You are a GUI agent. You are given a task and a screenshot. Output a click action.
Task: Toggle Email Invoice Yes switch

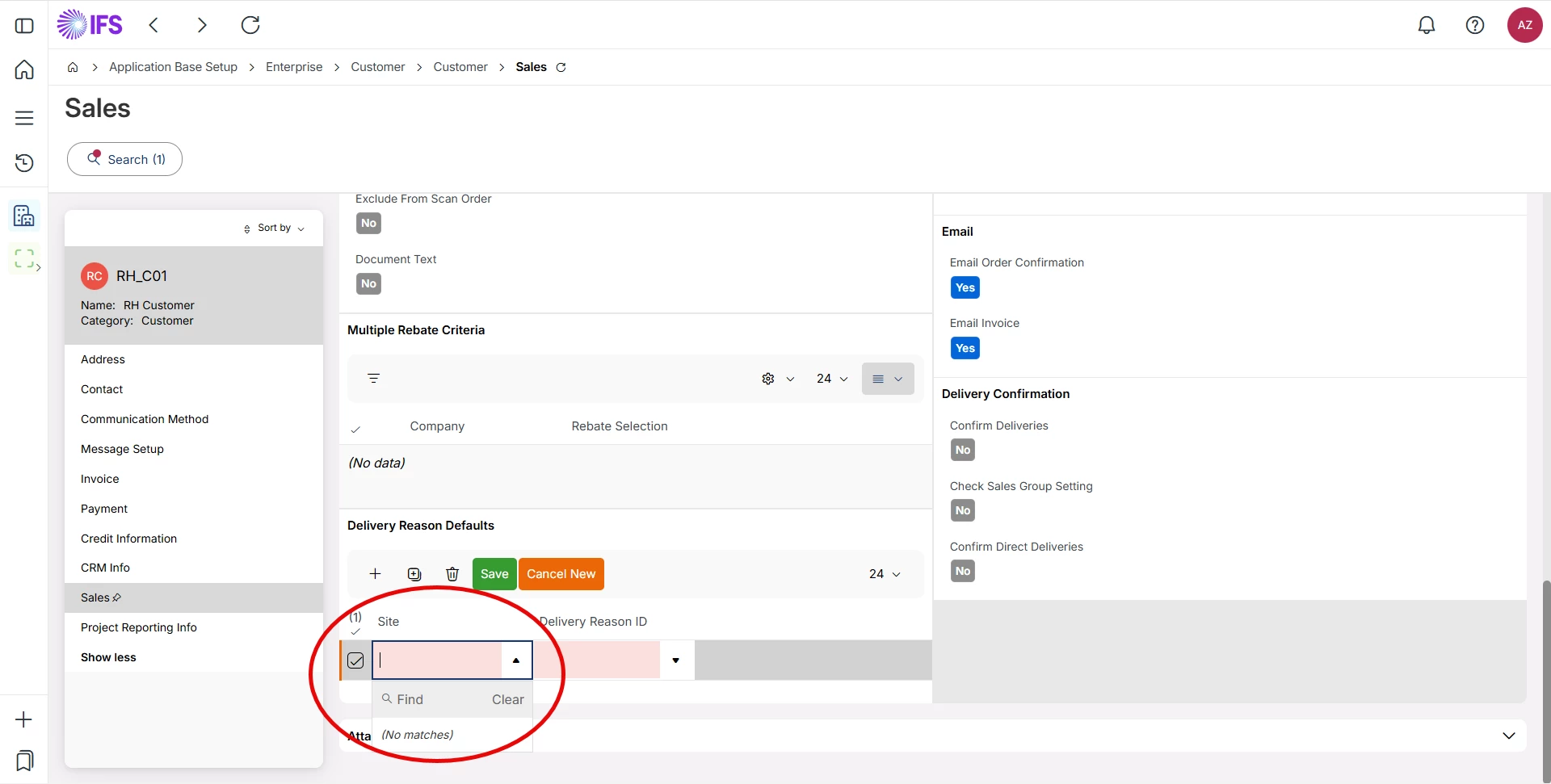[x=965, y=349]
